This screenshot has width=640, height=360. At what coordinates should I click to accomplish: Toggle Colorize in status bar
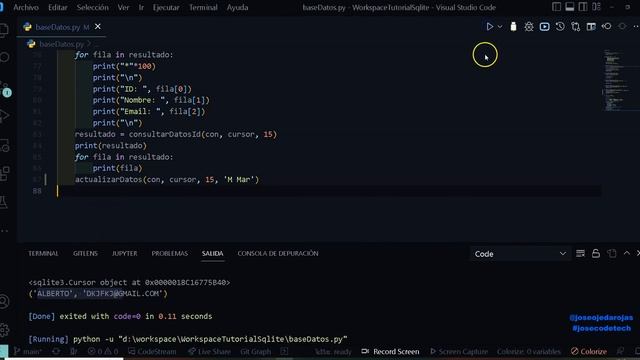589,351
